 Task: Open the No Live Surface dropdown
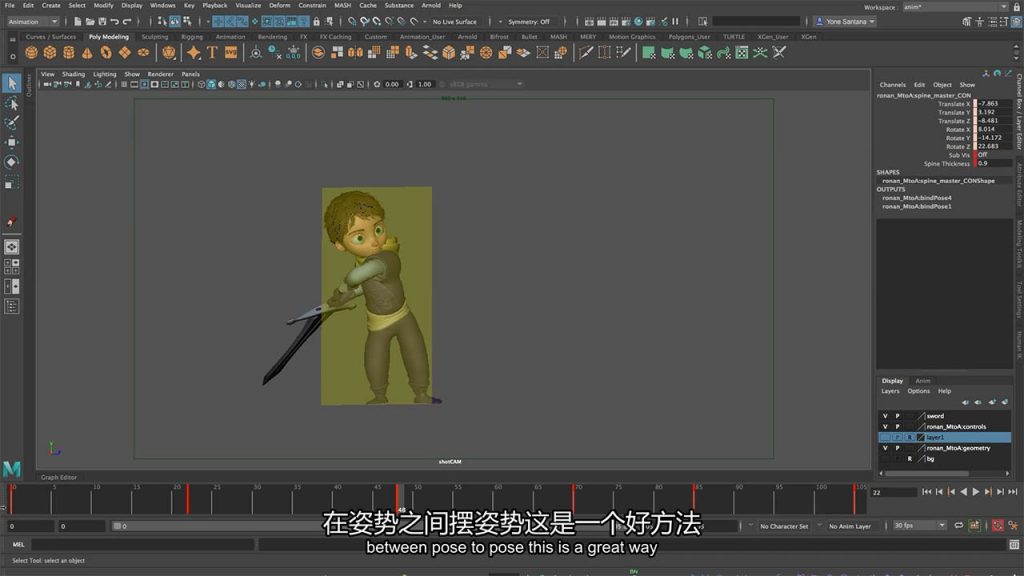(455, 22)
